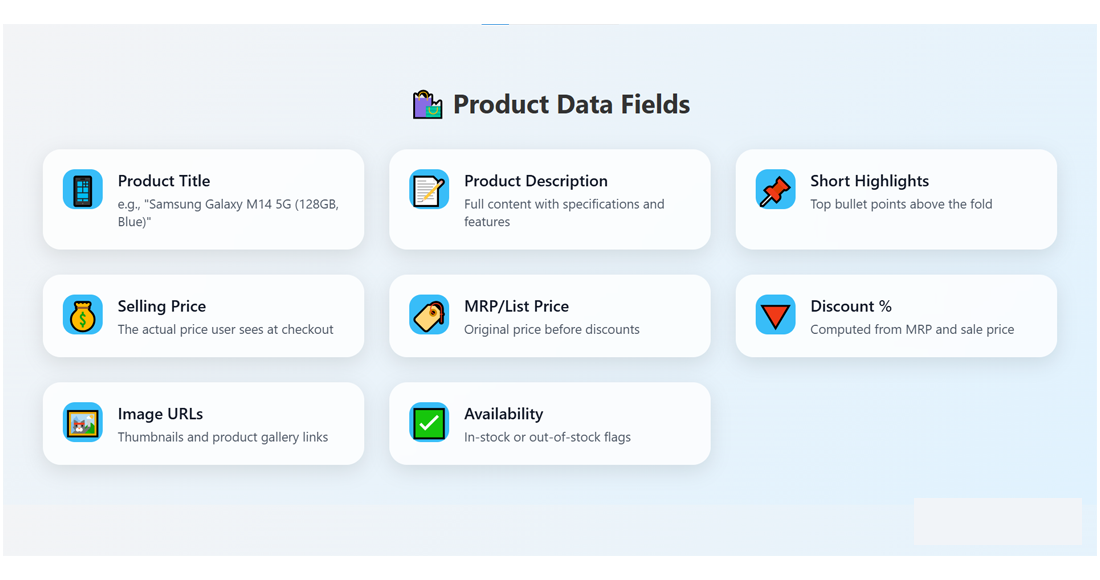Click the blank box at bottom right
The height and width of the screenshot is (580, 1100).
point(997,521)
